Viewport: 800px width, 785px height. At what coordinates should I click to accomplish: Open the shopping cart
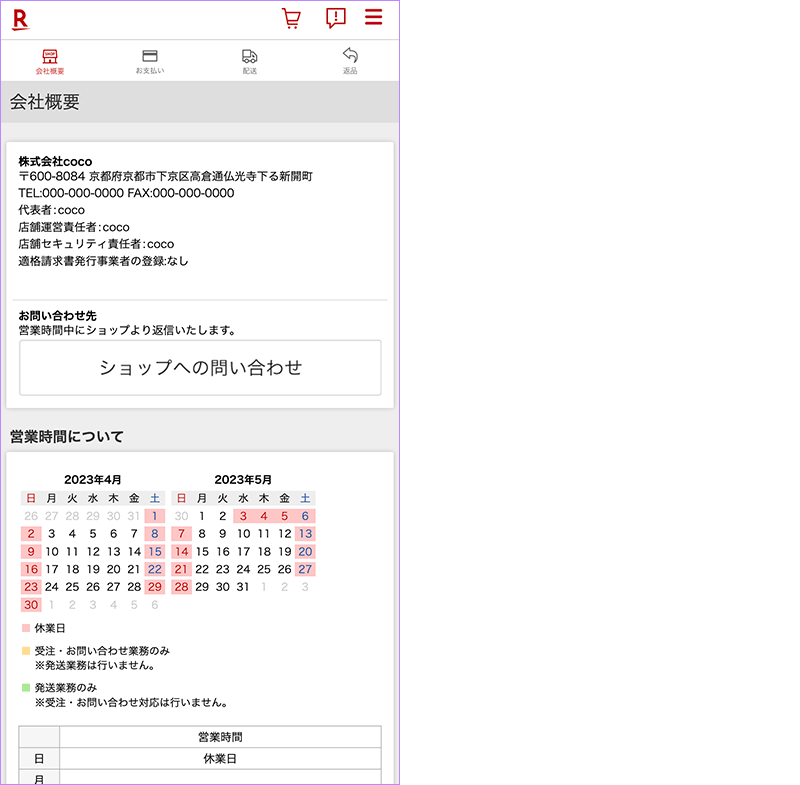[291, 19]
